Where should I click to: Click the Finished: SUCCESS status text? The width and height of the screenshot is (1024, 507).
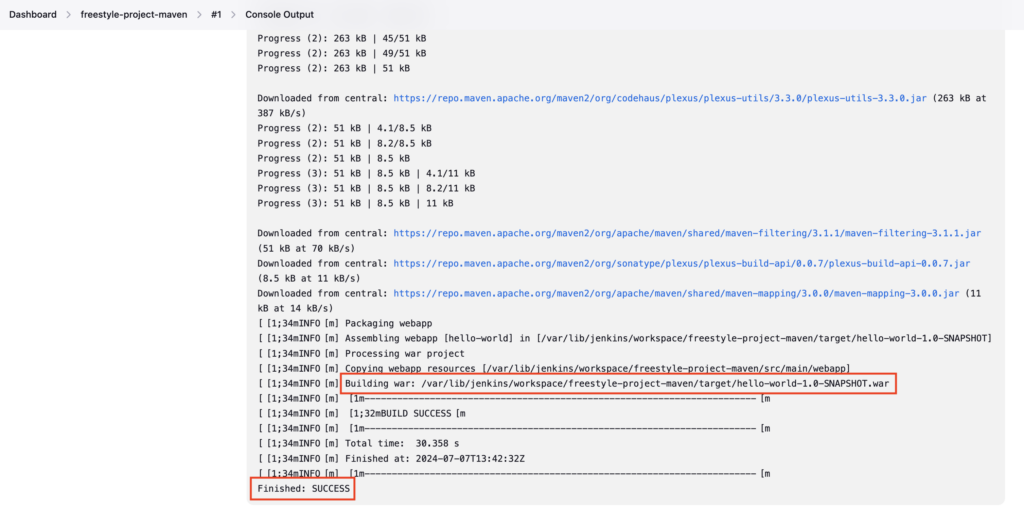304,489
